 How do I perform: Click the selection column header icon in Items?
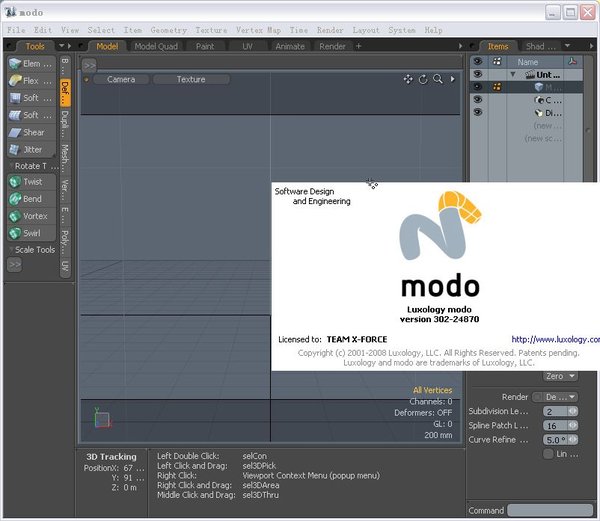coord(497,61)
